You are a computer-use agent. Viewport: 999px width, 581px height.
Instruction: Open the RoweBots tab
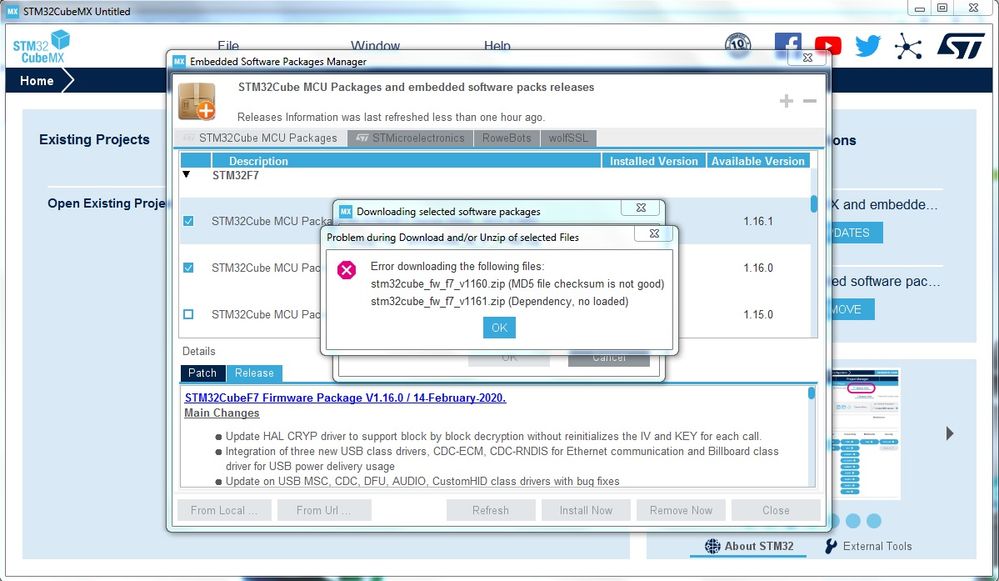(507, 138)
